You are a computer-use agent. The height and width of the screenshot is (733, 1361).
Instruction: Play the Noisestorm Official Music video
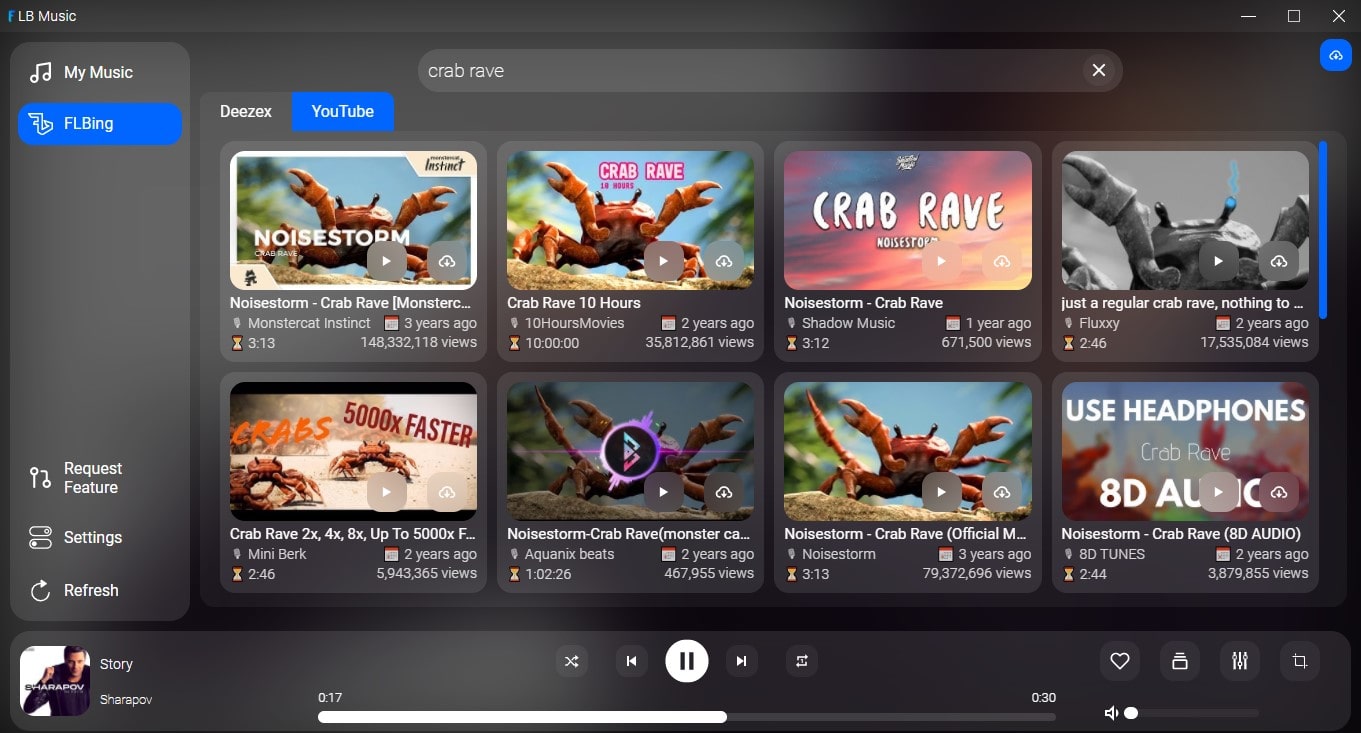[940, 492]
